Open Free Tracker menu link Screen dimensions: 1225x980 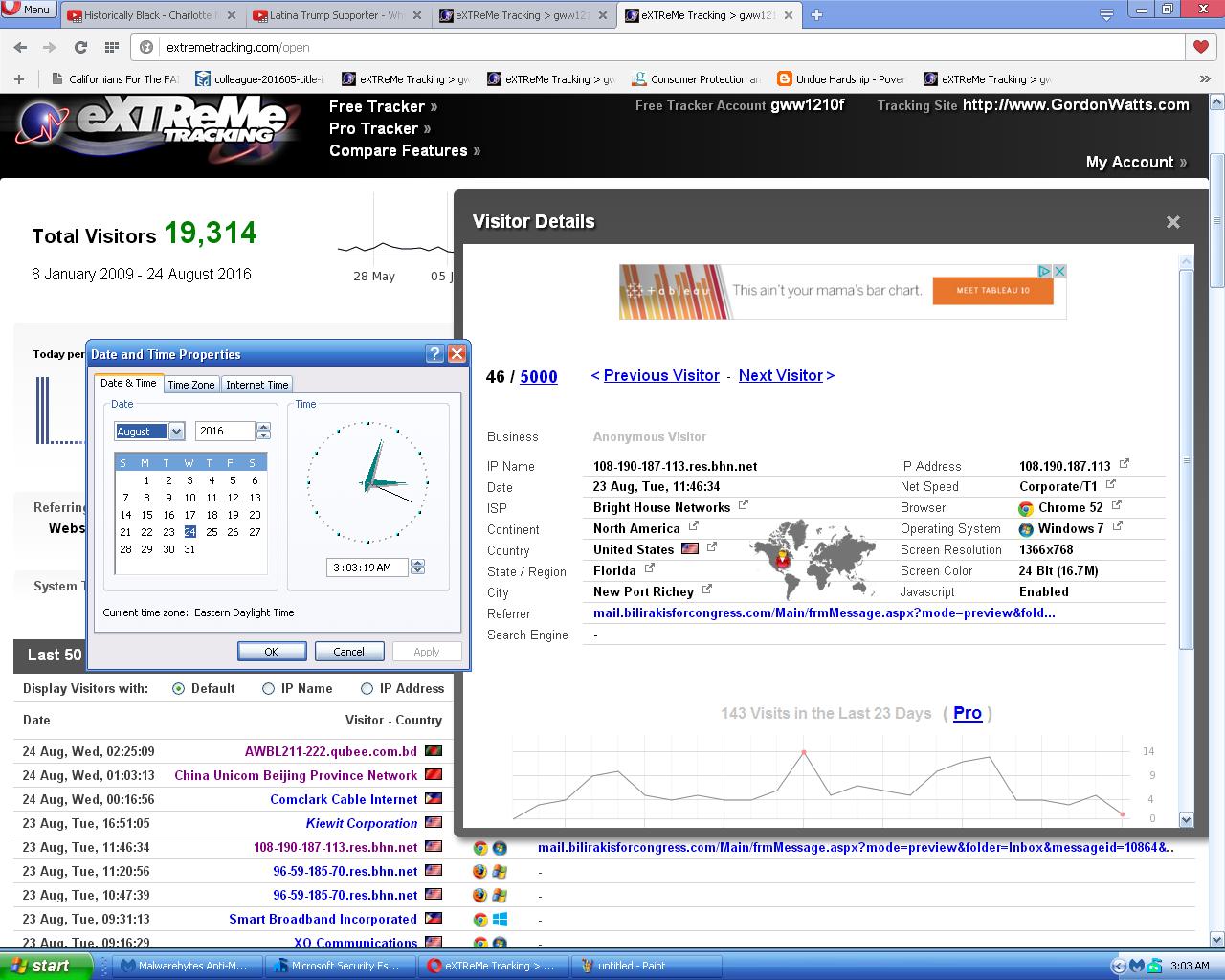[383, 106]
